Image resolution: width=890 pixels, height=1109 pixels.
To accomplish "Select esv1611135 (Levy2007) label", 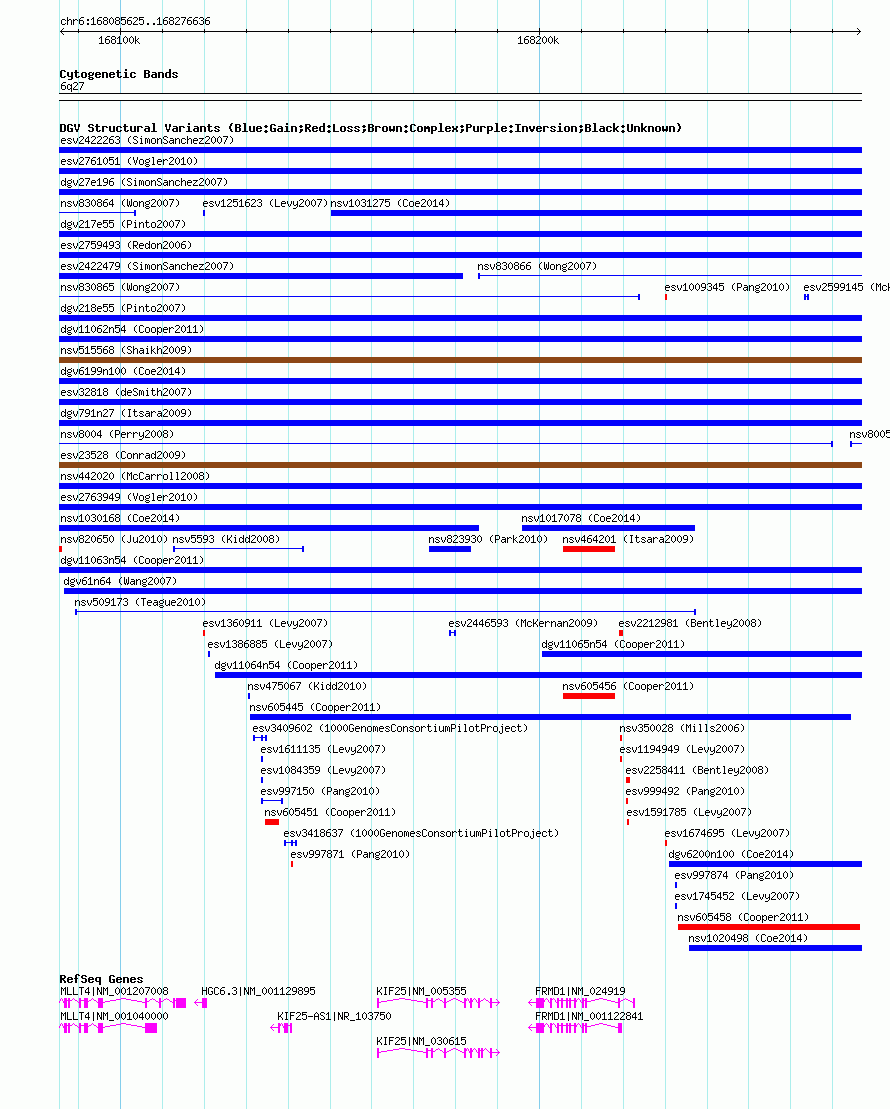I will pos(323,750).
